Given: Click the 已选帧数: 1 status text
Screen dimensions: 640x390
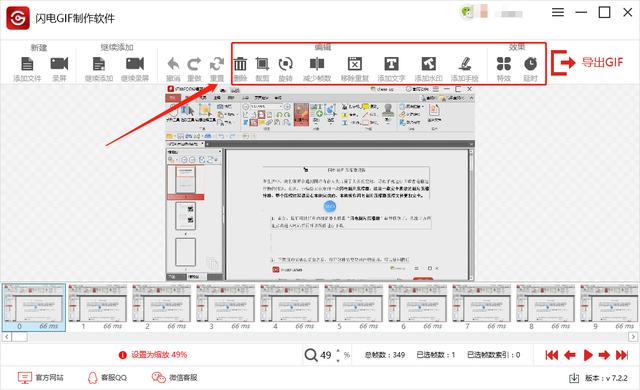Looking at the screenshot, I should click(436, 355).
